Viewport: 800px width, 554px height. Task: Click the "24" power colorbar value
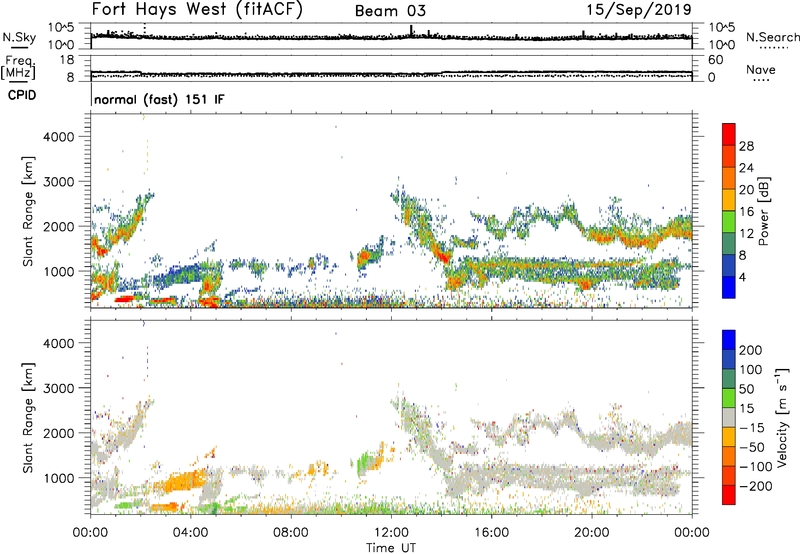pyautogui.click(x=746, y=168)
